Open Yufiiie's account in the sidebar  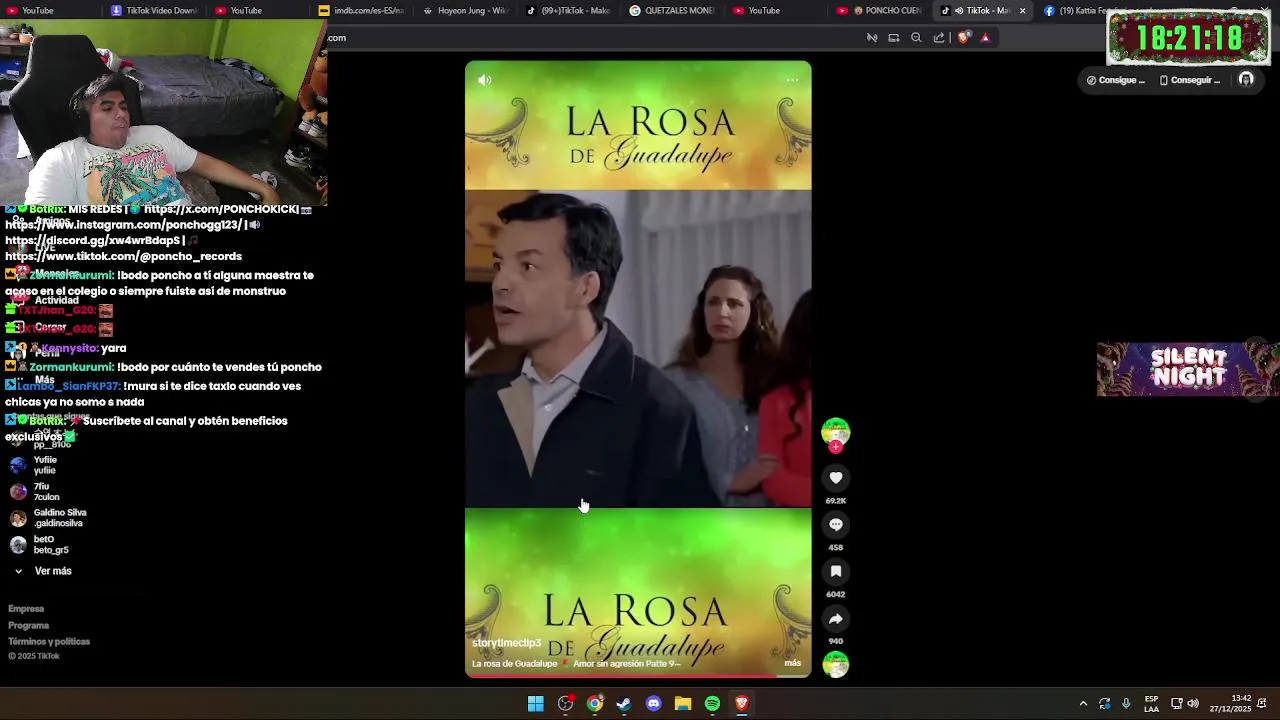coord(35,465)
